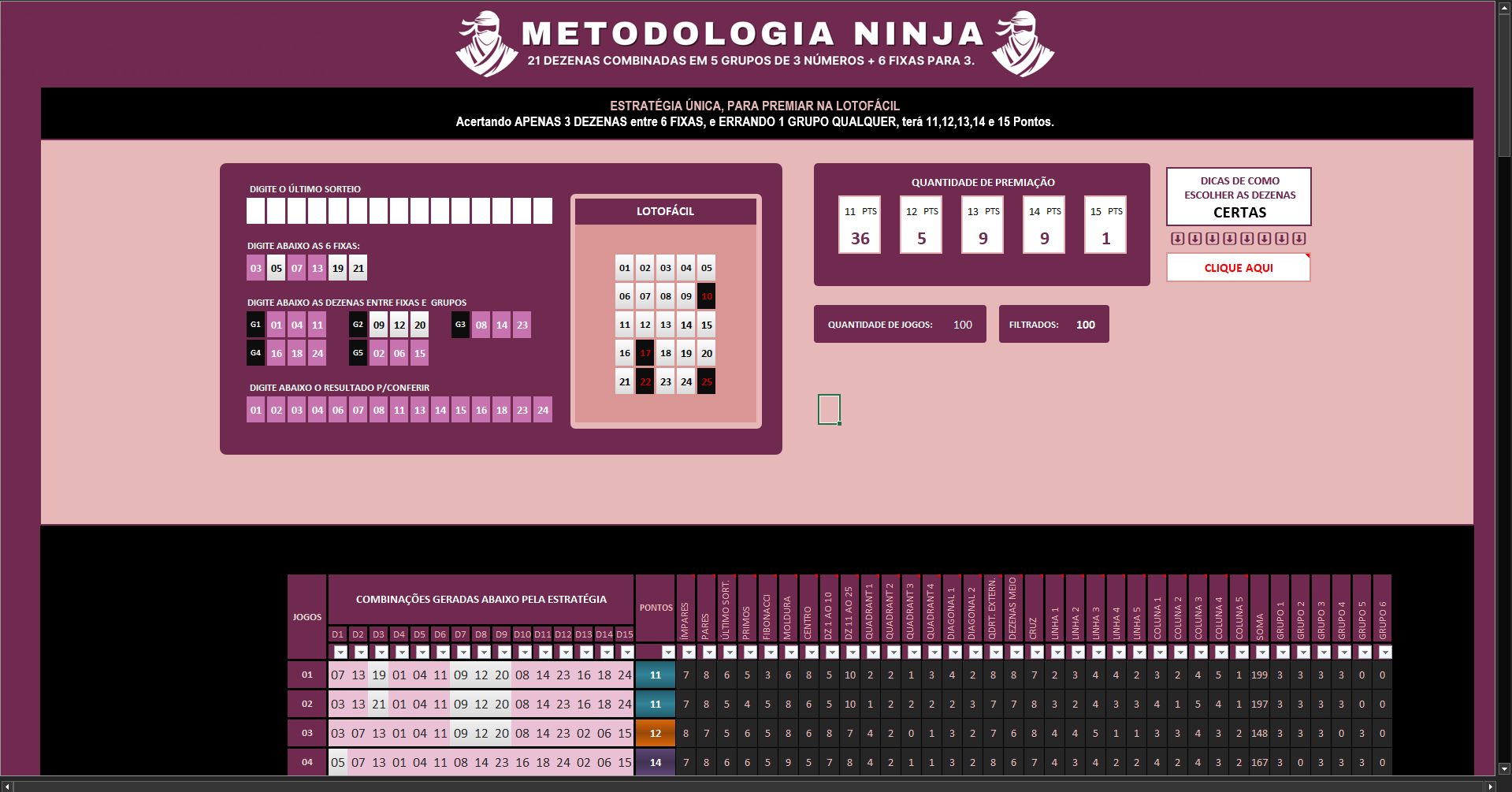The width and height of the screenshot is (1512, 792).
Task: Select fixed number cell 03 under 6 FIXAS
Action: (x=256, y=268)
